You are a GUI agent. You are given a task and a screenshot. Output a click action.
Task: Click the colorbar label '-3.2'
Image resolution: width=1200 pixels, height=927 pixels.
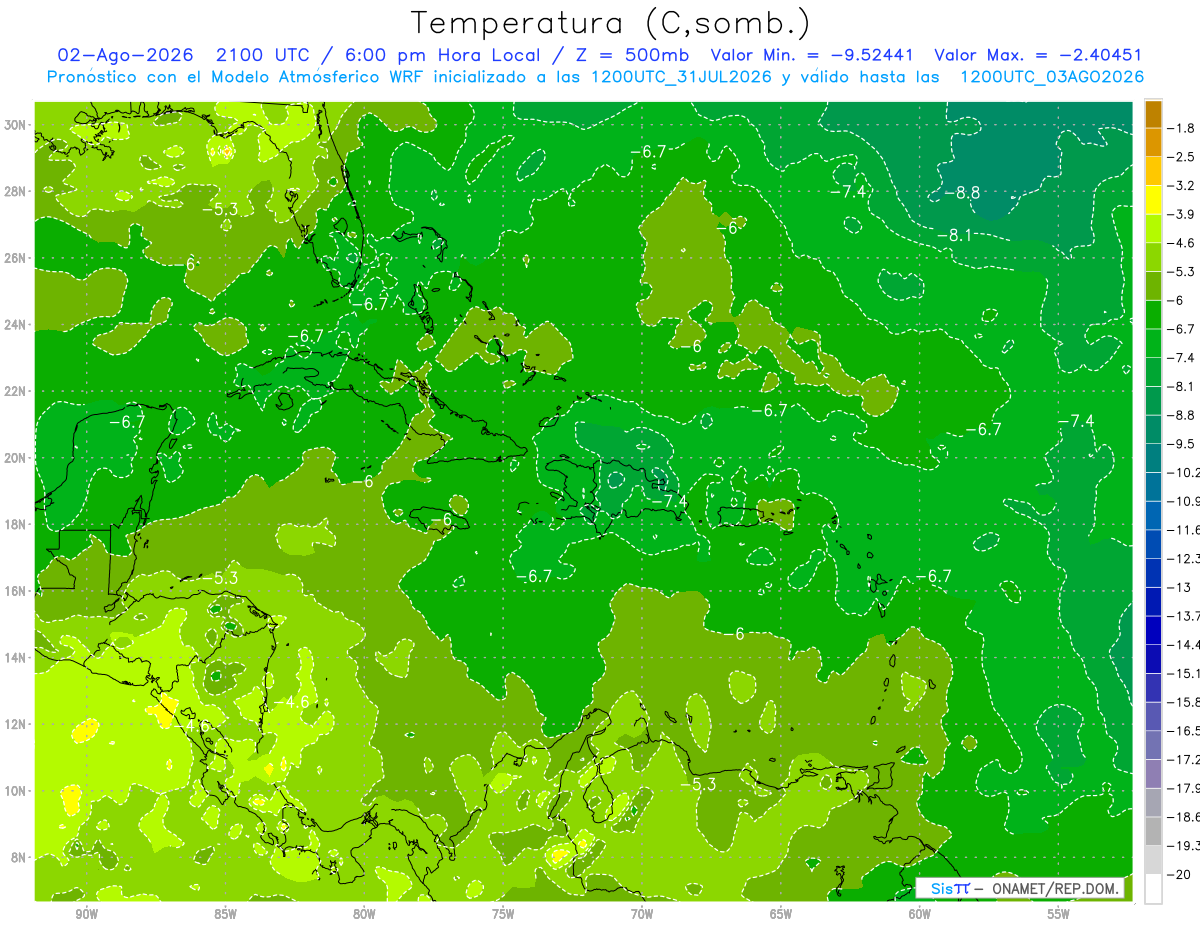(x=1182, y=186)
